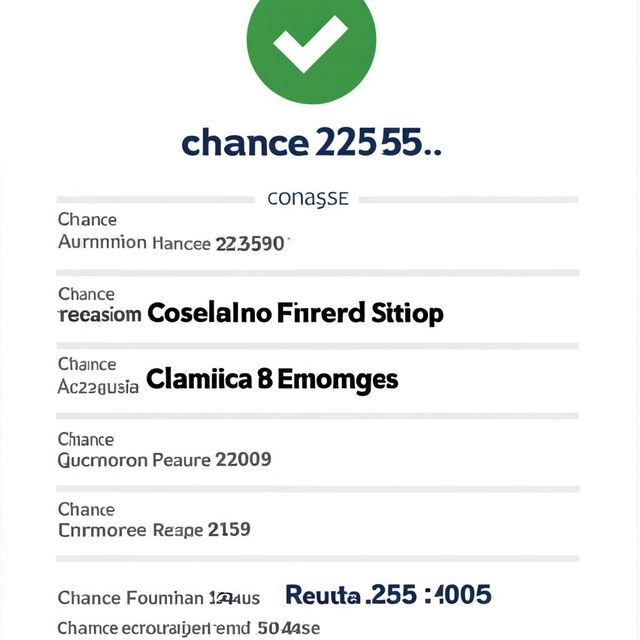Screen dimensions: 640x640
Task: Open the 'Aurnnnion Hancee 223590' row
Action: (174, 243)
